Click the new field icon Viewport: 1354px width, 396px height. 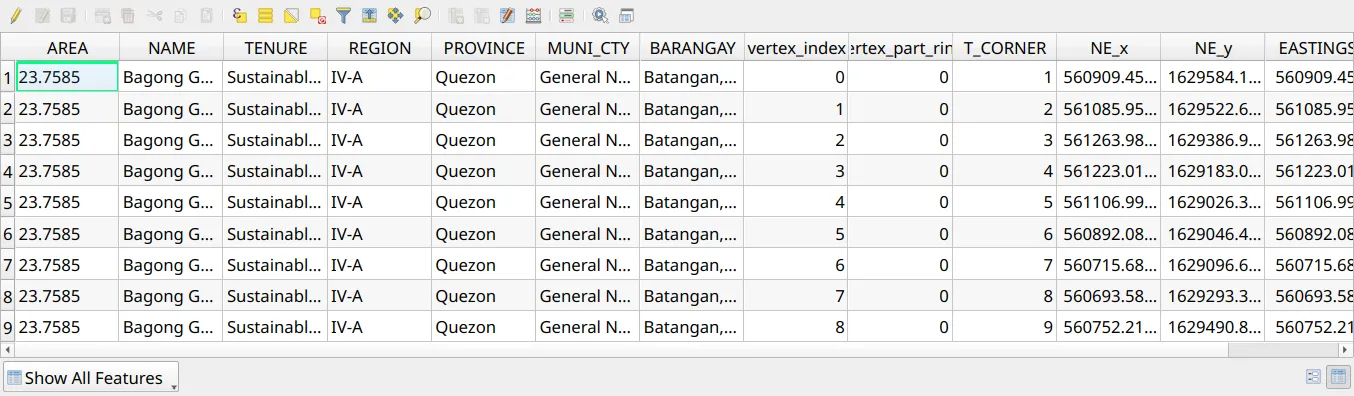click(x=455, y=16)
